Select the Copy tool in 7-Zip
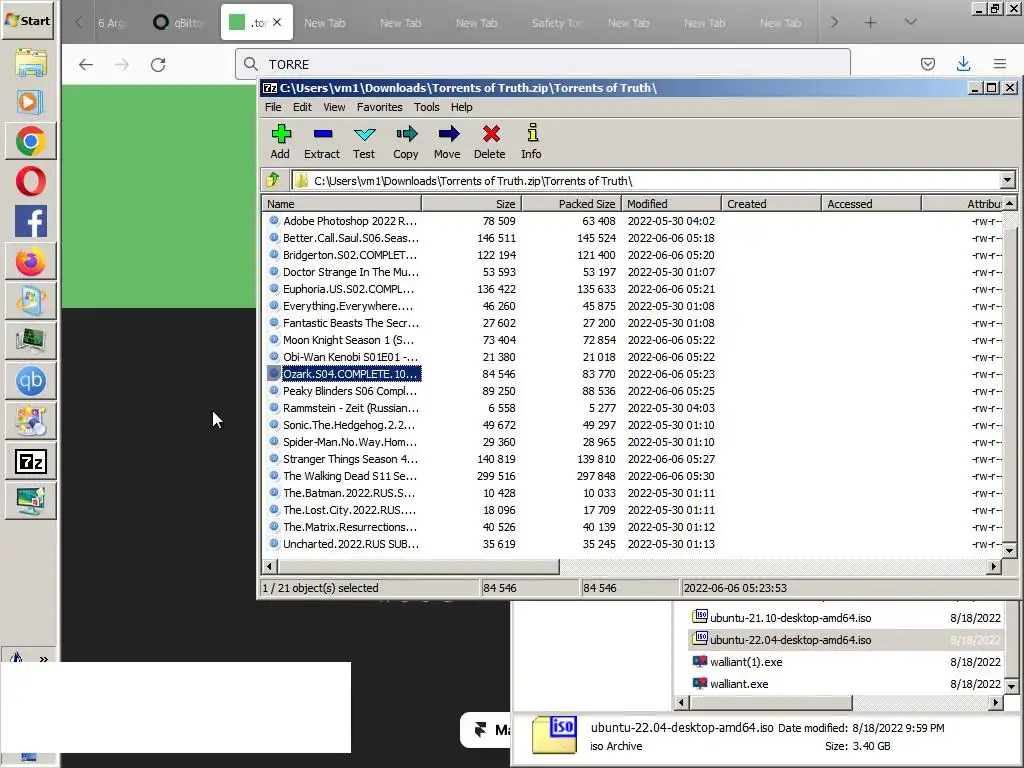1024x768 pixels. tap(406, 142)
